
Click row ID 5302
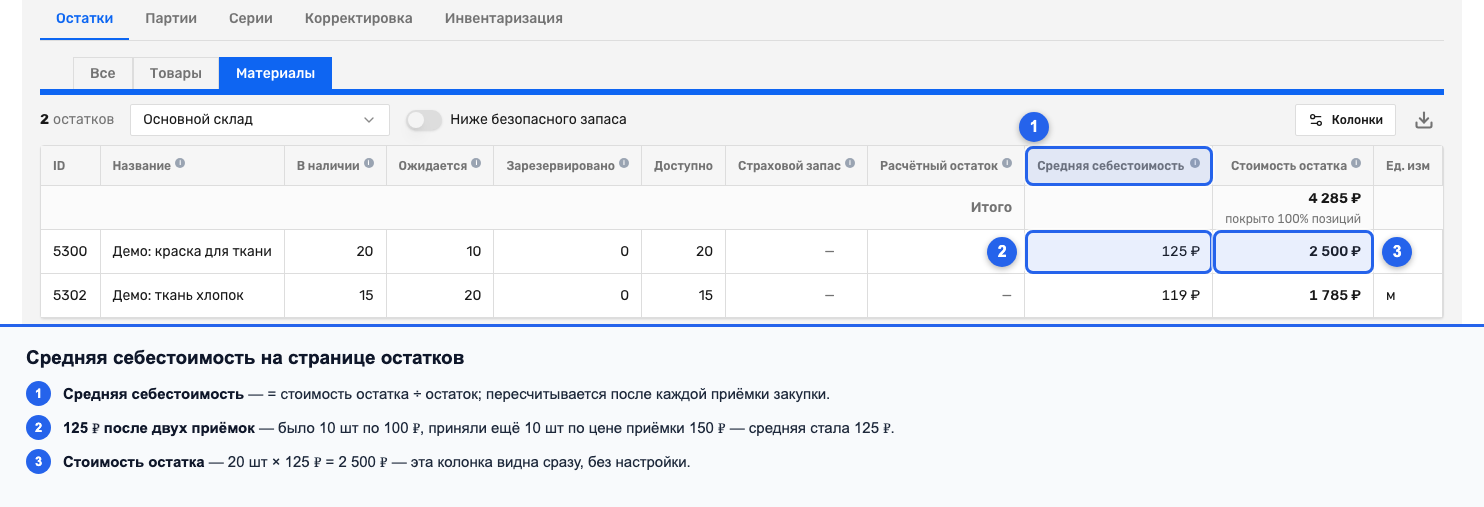(70, 296)
